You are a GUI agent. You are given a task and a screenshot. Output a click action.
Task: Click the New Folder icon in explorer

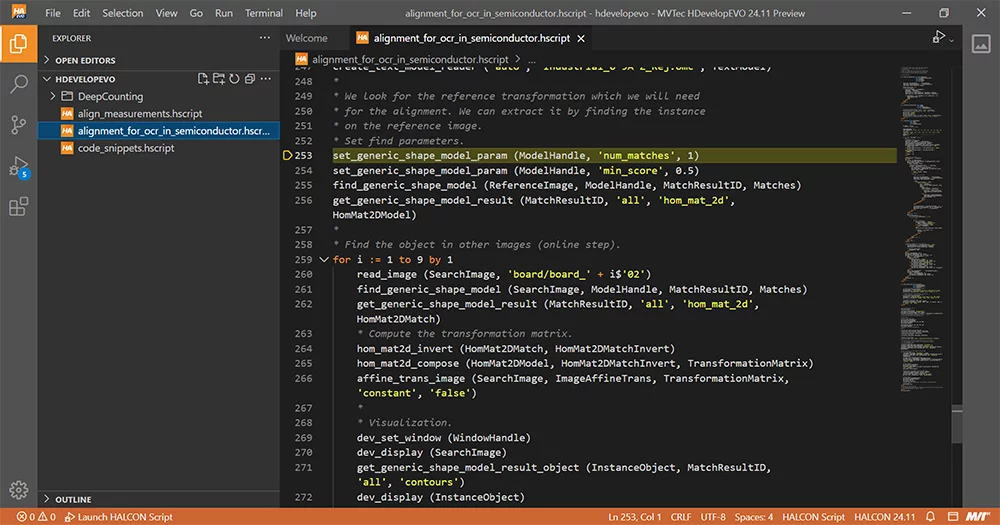(x=219, y=79)
